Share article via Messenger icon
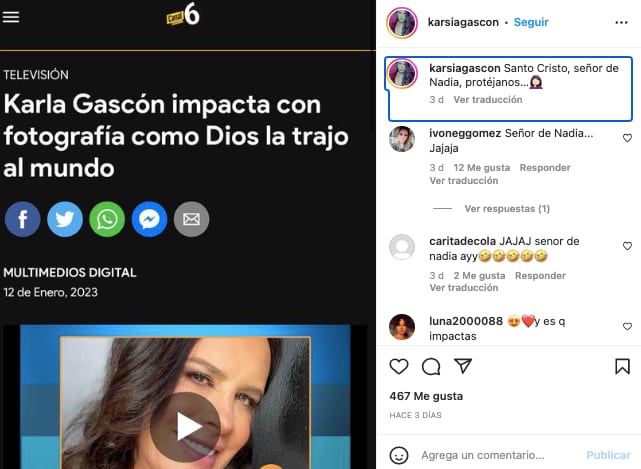Screen dimensions: 641x469 tap(149, 220)
